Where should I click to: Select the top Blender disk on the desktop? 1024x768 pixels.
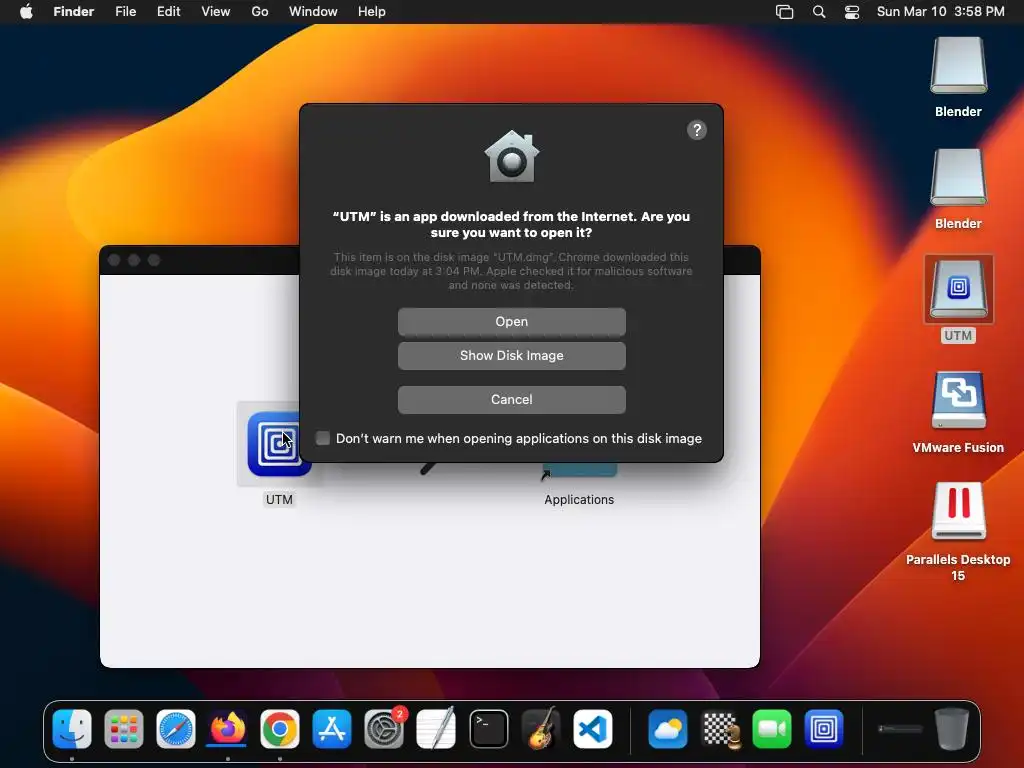958,65
